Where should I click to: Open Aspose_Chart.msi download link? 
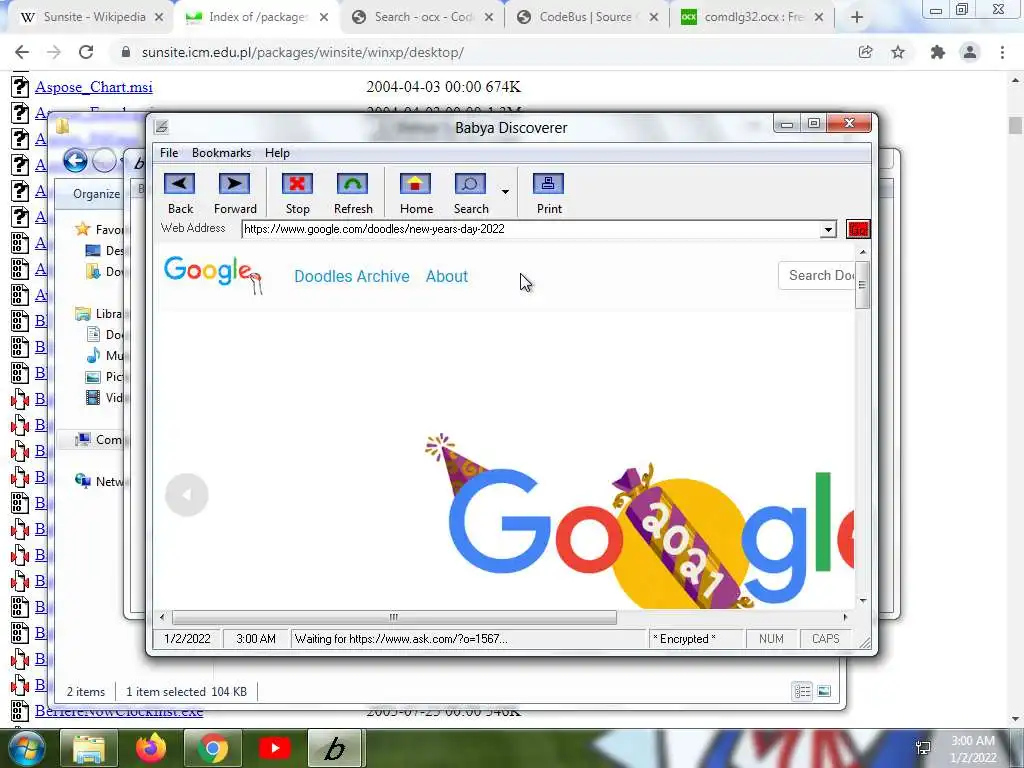pyautogui.click(x=94, y=87)
